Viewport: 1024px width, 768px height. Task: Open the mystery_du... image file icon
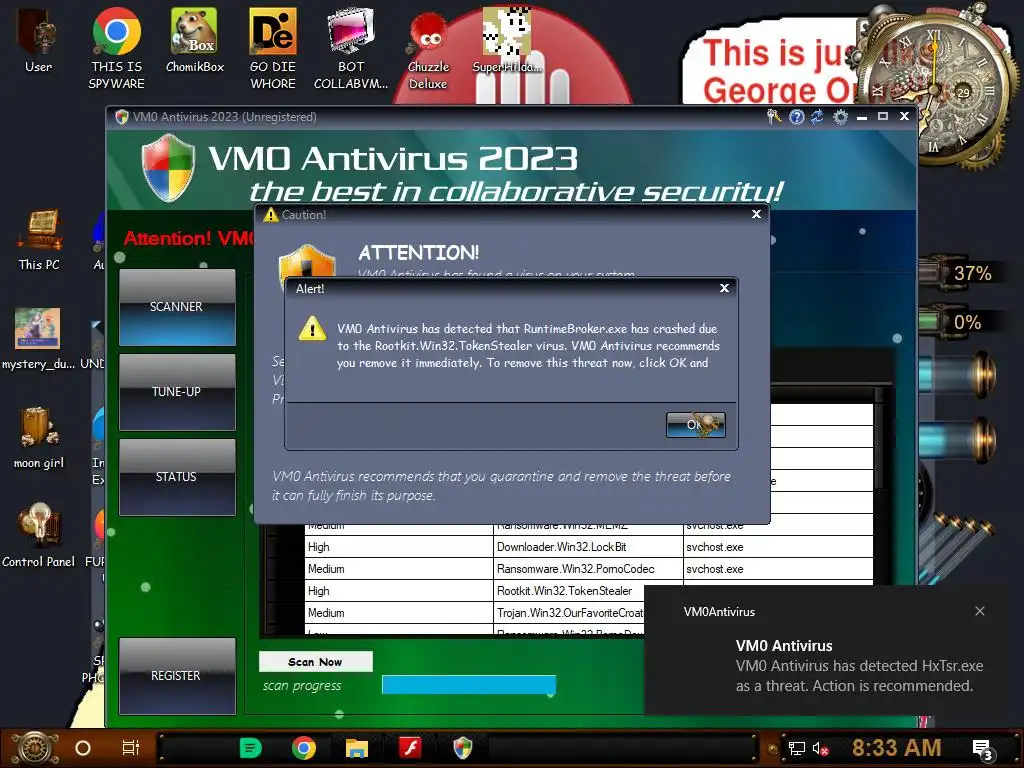(39, 338)
